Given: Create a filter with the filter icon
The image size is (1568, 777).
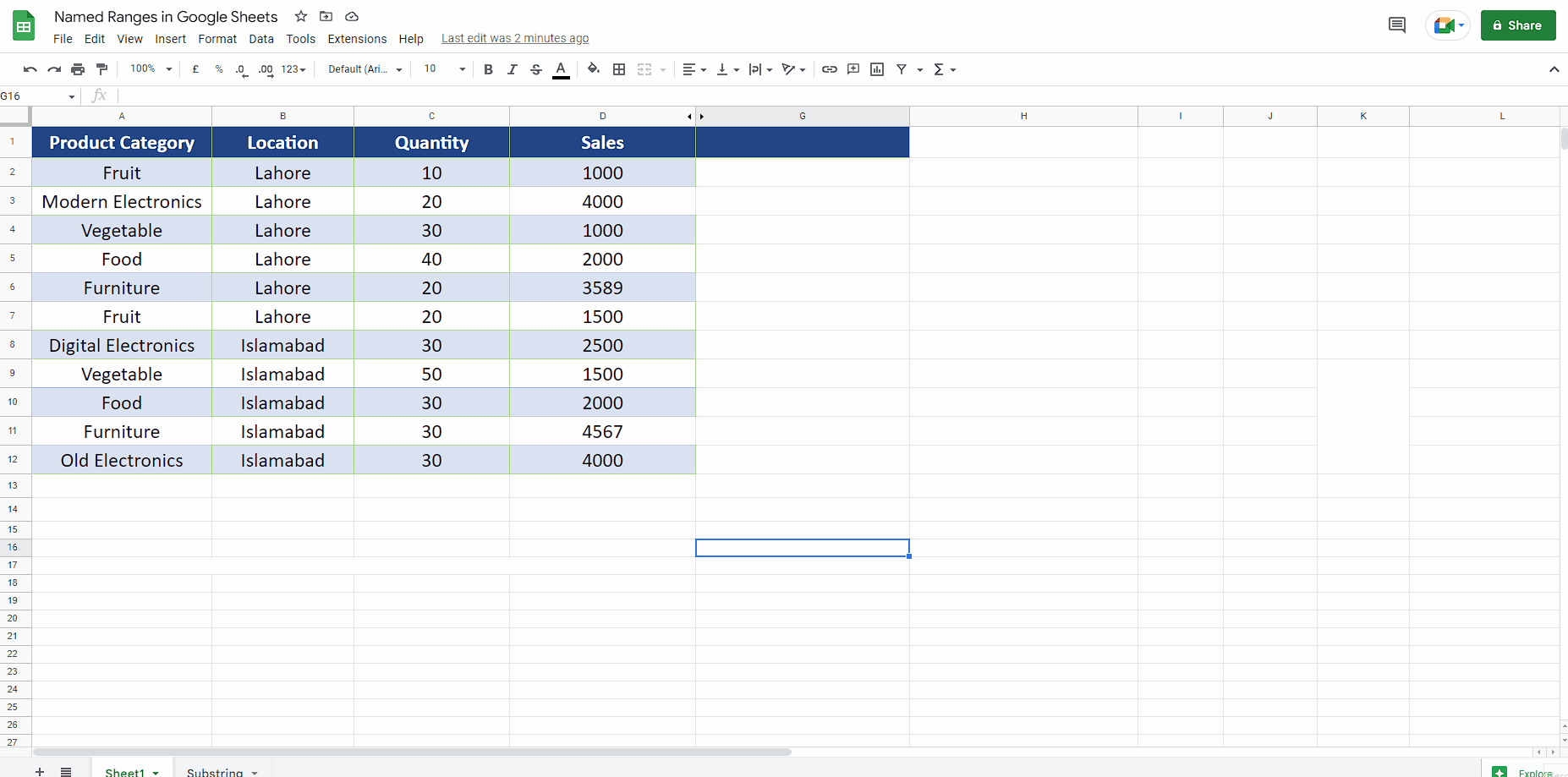Looking at the screenshot, I should [x=902, y=69].
